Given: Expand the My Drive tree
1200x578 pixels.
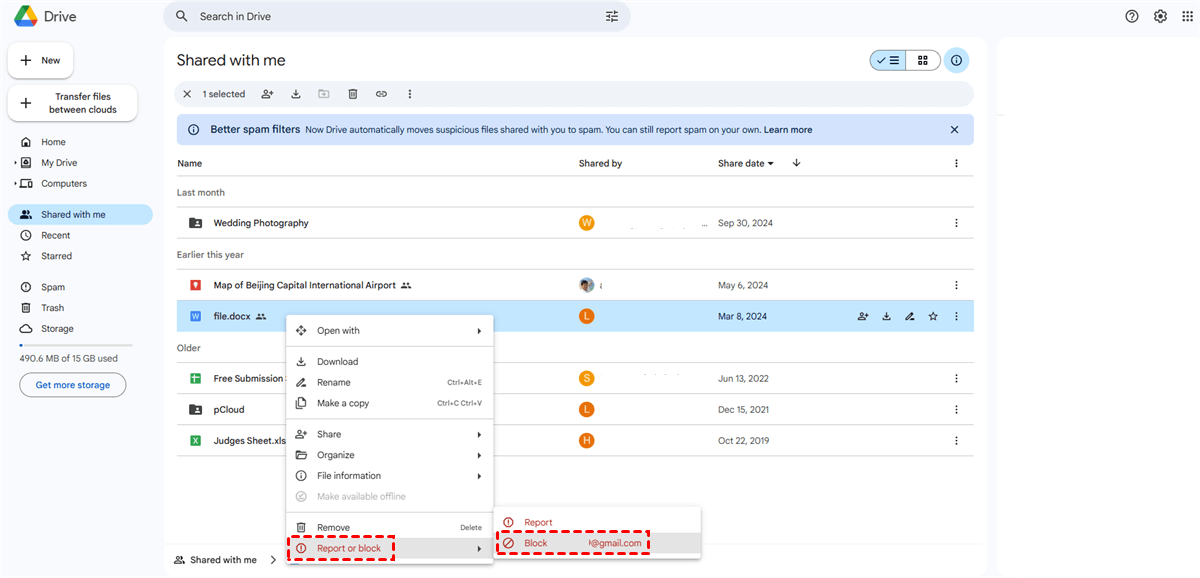Looking at the screenshot, I should [x=15, y=163].
